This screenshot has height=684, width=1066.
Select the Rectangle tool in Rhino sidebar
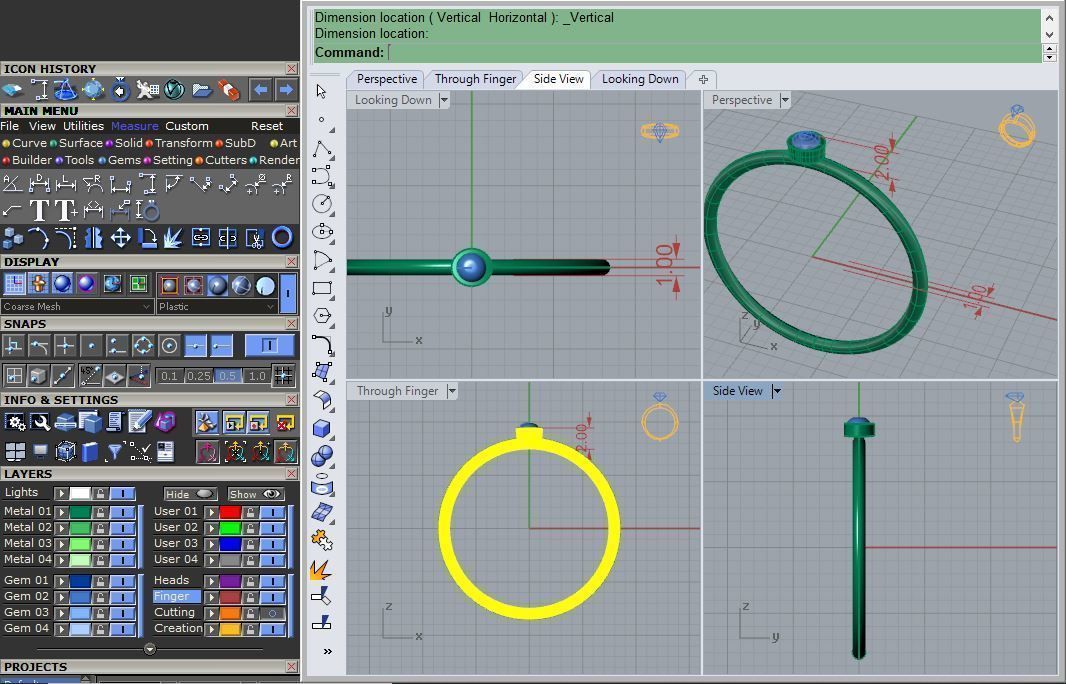322,288
